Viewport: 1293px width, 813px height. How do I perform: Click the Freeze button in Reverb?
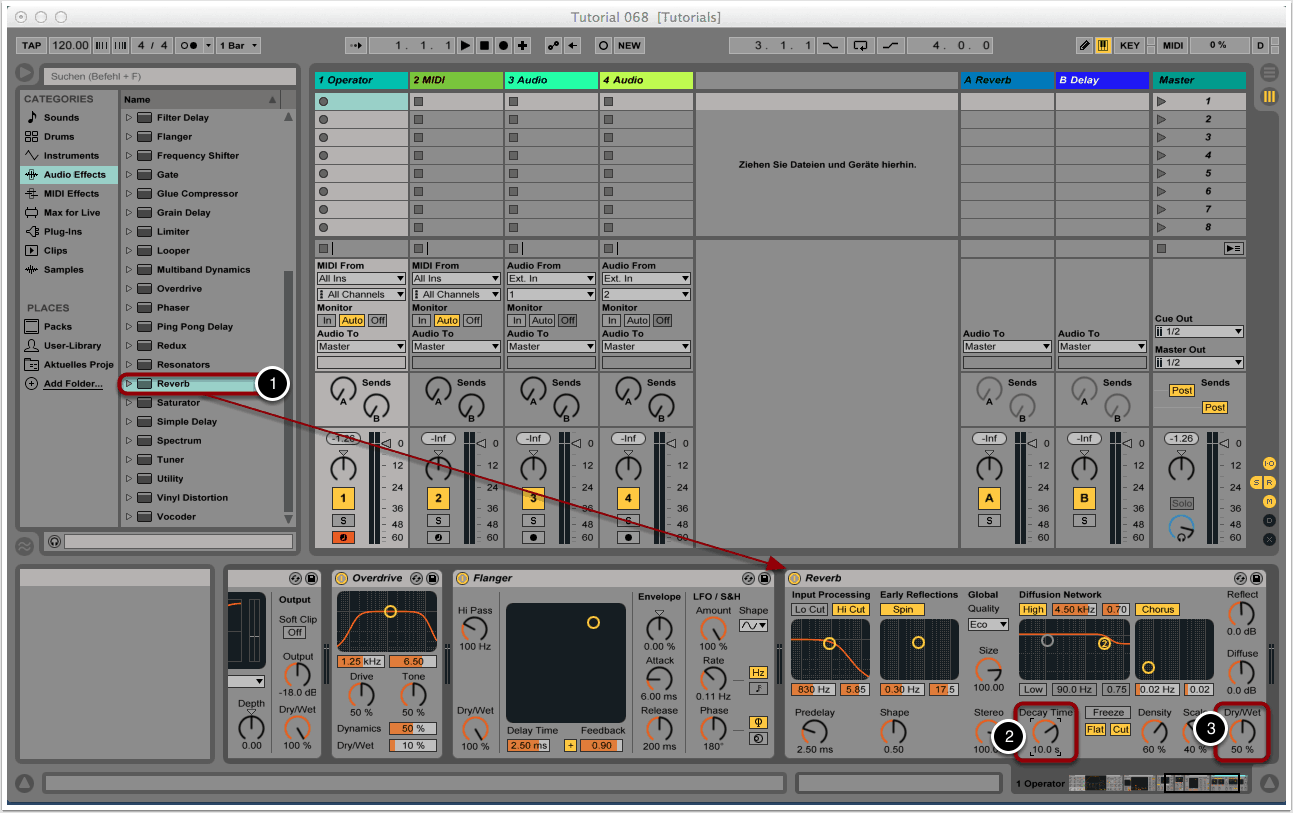(1108, 713)
